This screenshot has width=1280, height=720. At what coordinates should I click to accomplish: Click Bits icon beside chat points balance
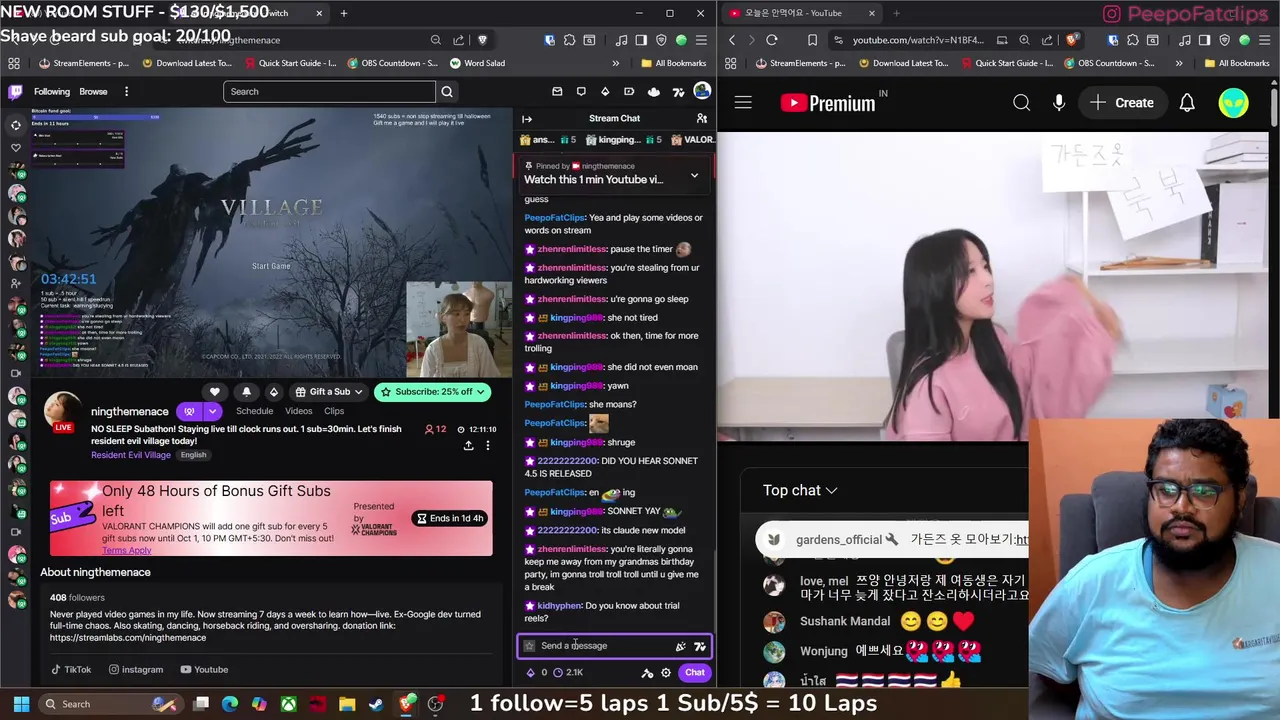point(530,673)
